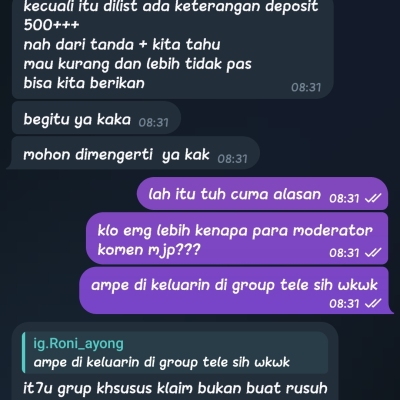Click the double-check icon on 'ampe di keluarin' message

373,304
